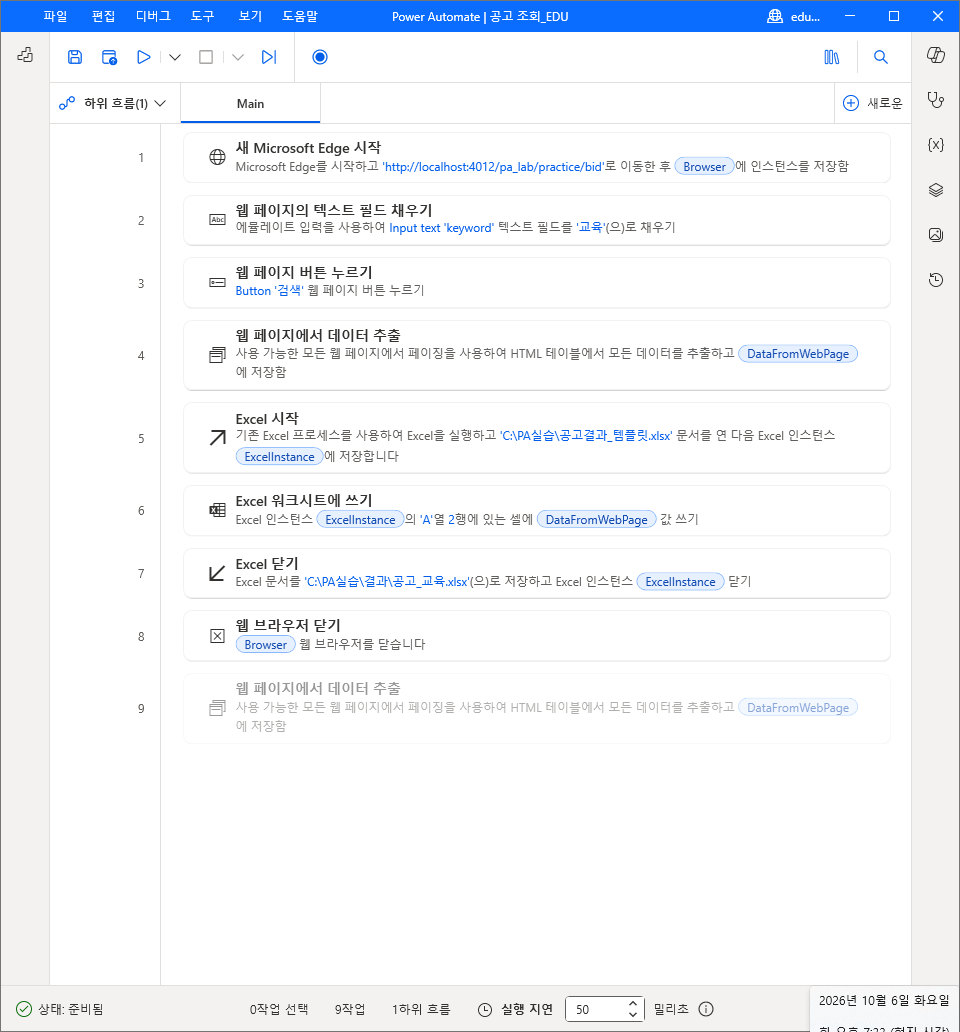Open the localhost bid URL link in step 1
960x1032 pixels.
point(493,167)
